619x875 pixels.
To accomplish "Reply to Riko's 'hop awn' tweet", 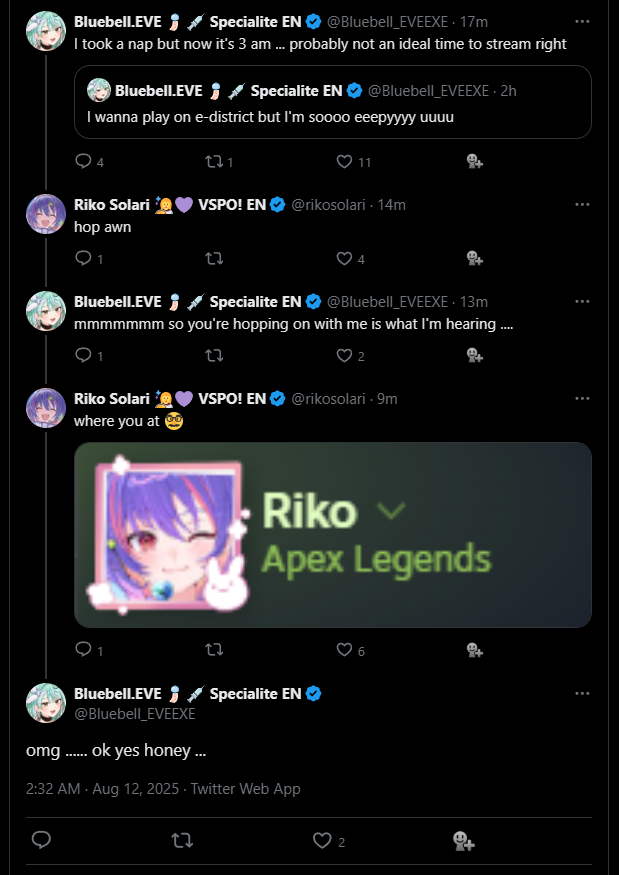I will coord(83,258).
